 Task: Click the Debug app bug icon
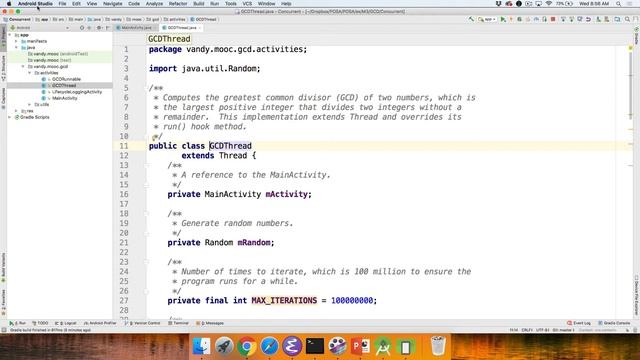click(x=519, y=19)
